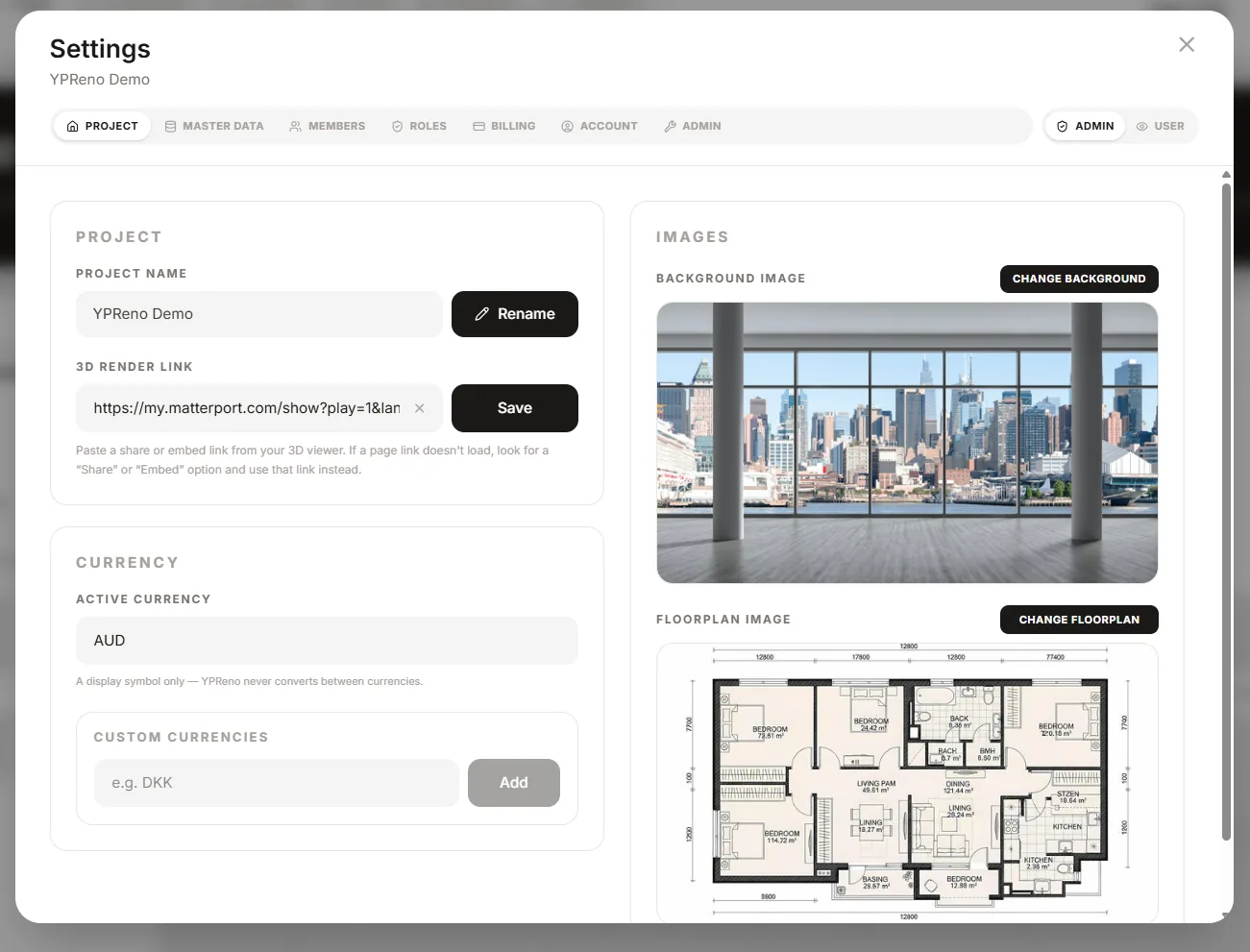Click the Rename button
1250x952 pixels.
point(515,314)
